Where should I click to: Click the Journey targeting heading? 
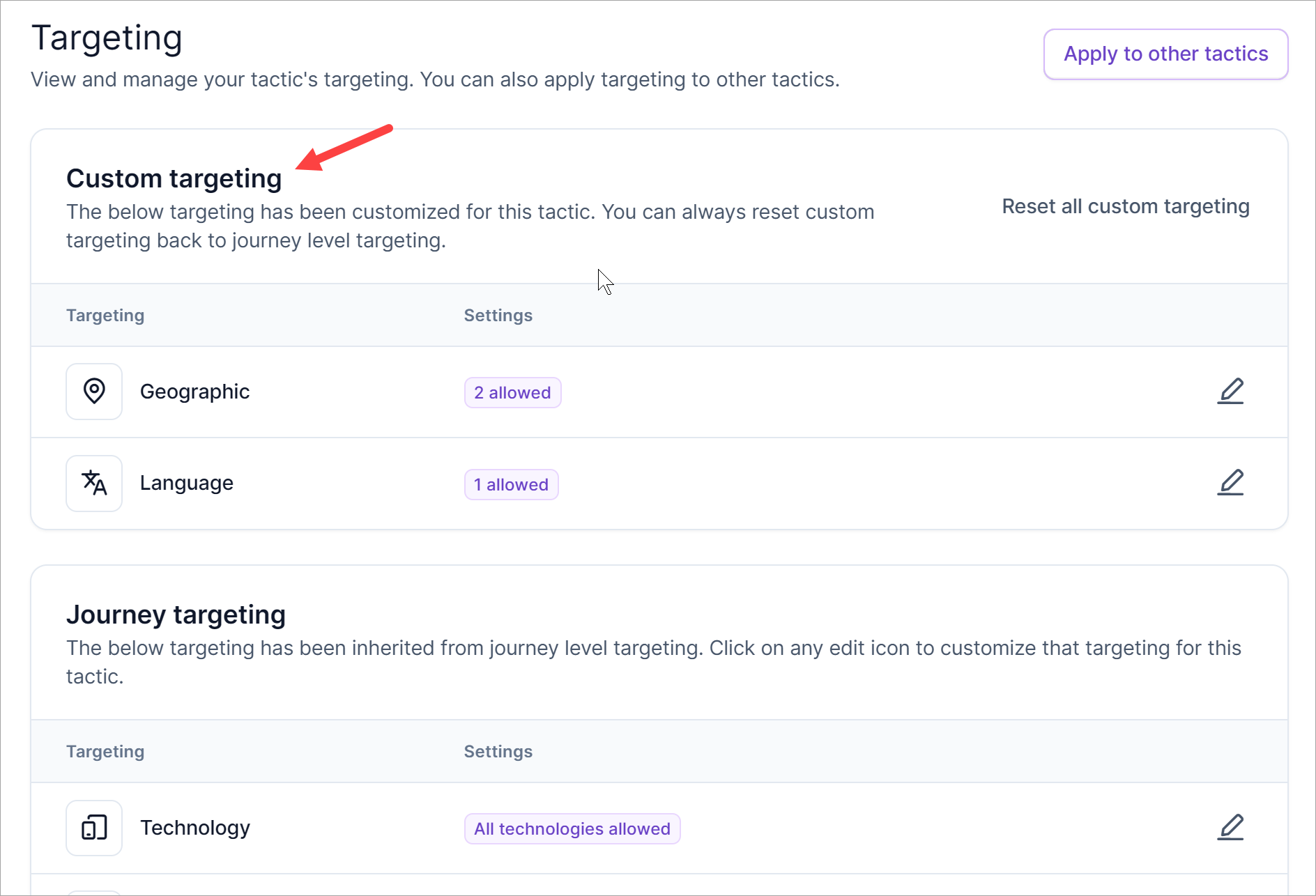tap(176, 615)
